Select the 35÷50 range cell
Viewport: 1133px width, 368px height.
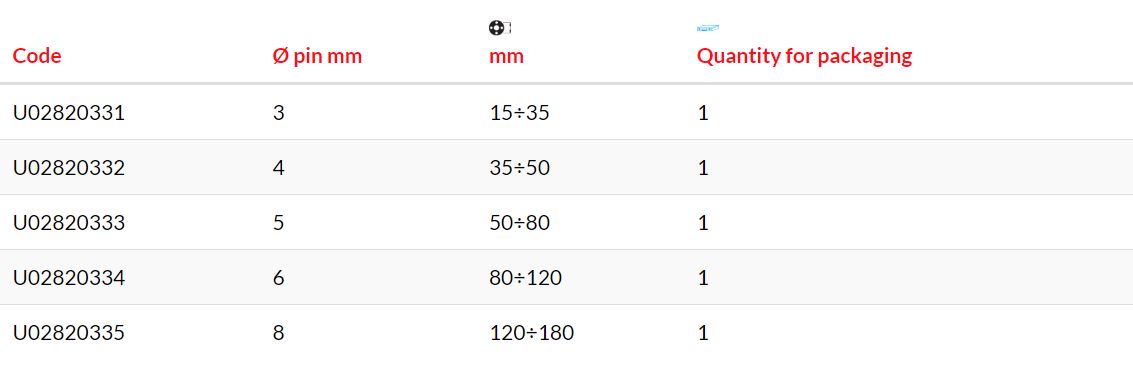pyautogui.click(x=520, y=168)
